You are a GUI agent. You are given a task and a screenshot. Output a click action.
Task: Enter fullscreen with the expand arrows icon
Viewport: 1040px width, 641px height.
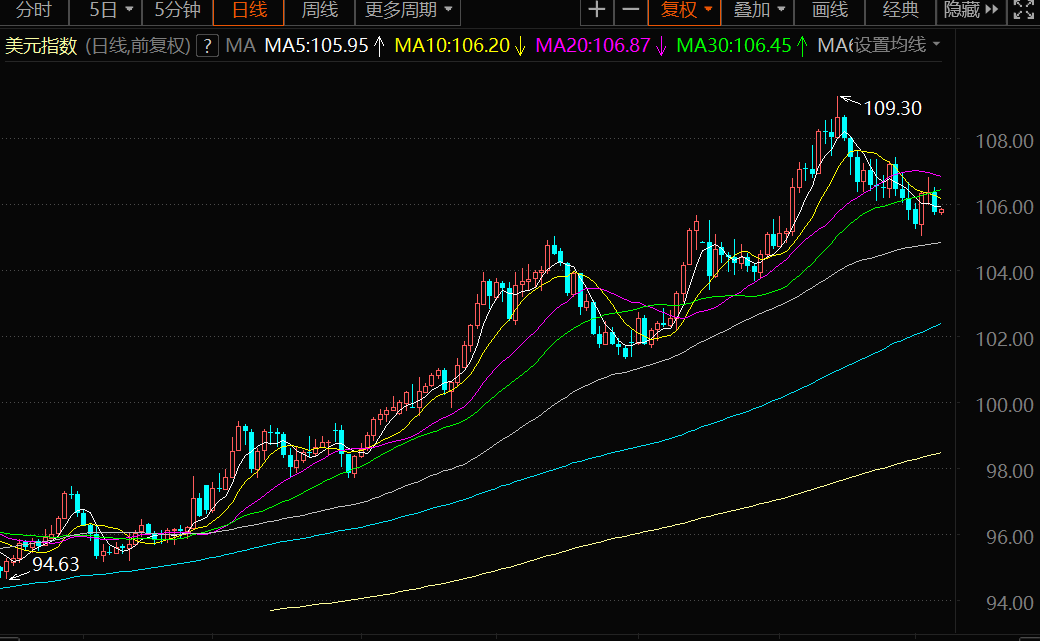click(1023, 11)
